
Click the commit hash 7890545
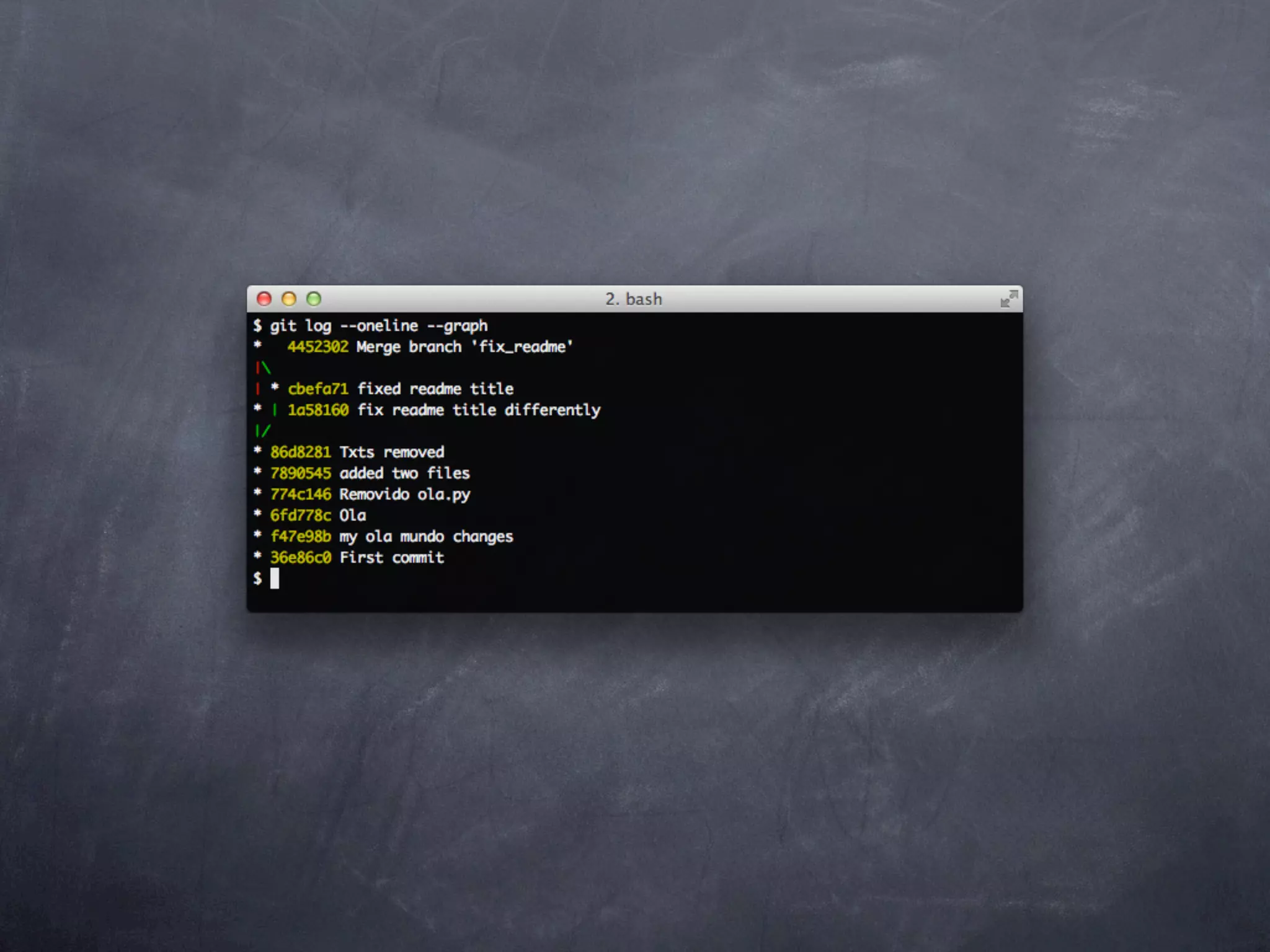click(300, 473)
